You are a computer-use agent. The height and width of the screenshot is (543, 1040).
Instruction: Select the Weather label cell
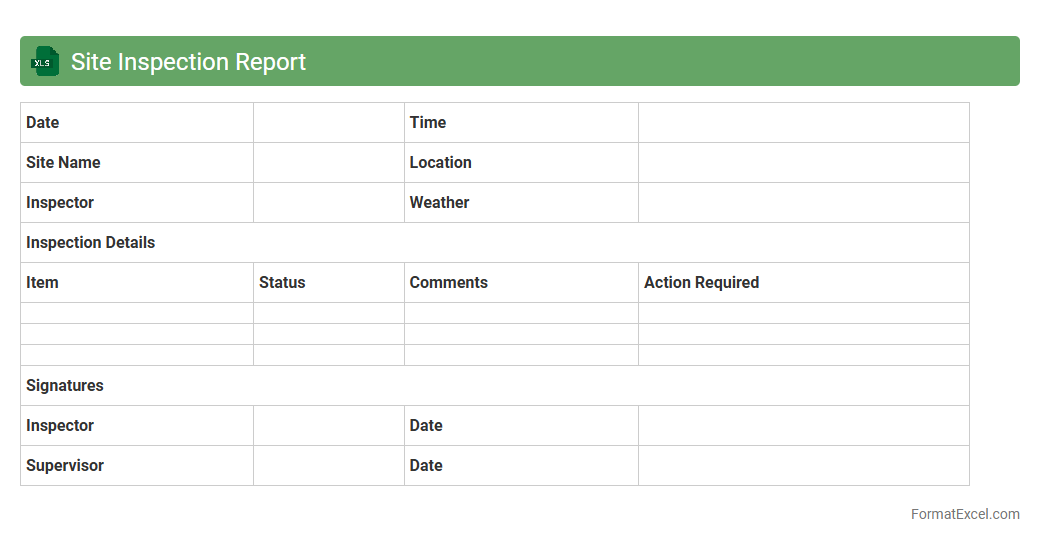pyautogui.click(x=439, y=203)
